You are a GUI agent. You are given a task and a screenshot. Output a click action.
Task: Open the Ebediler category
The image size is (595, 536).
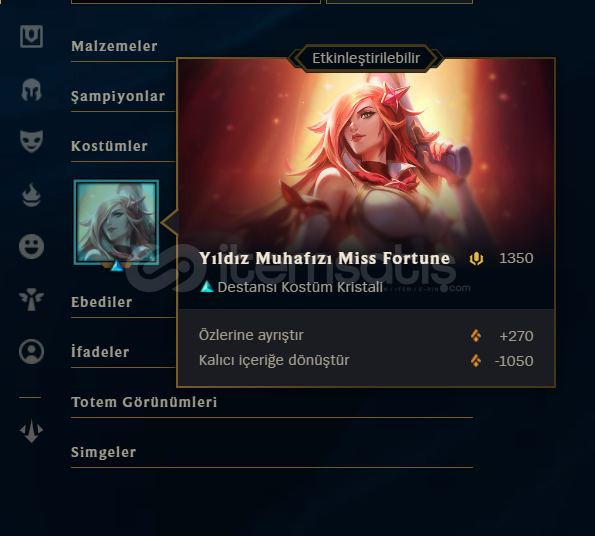click(102, 302)
